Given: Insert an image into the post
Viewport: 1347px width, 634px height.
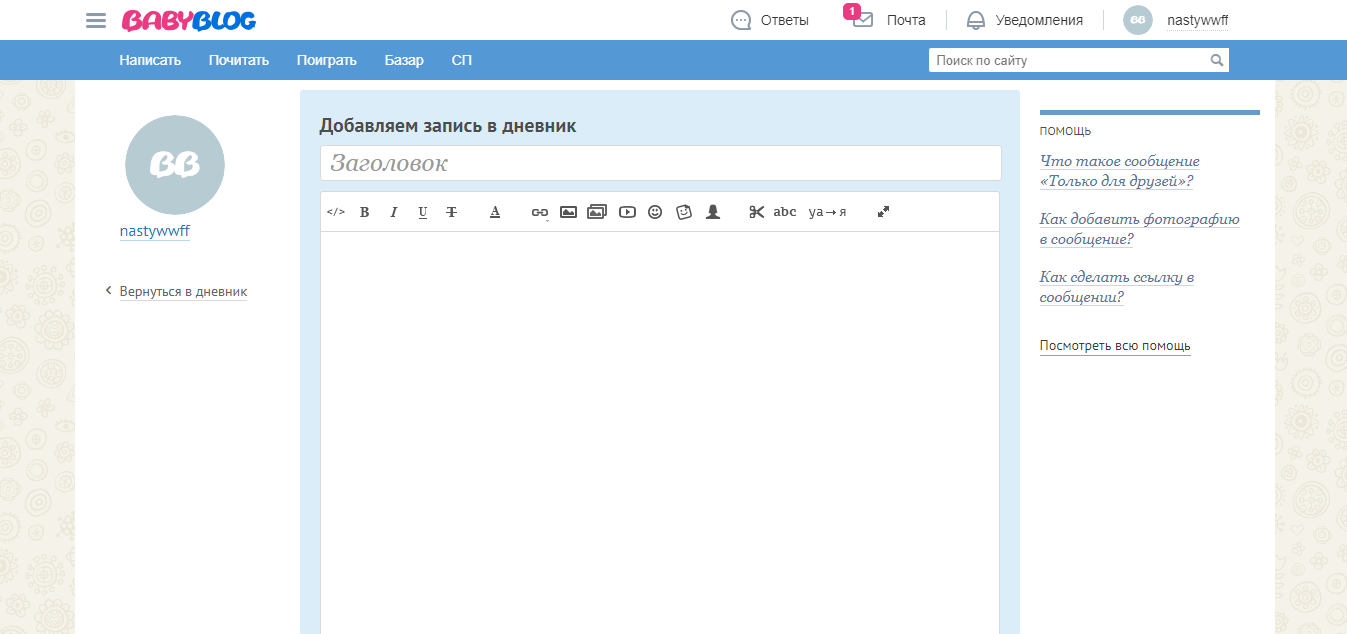Looking at the screenshot, I should (568, 211).
